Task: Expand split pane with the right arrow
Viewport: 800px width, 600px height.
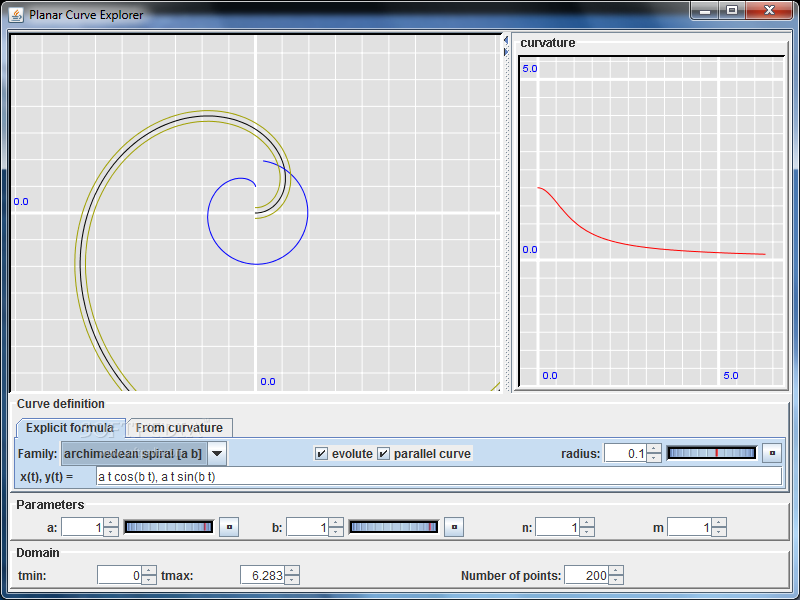Action: [x=506, y=52]
